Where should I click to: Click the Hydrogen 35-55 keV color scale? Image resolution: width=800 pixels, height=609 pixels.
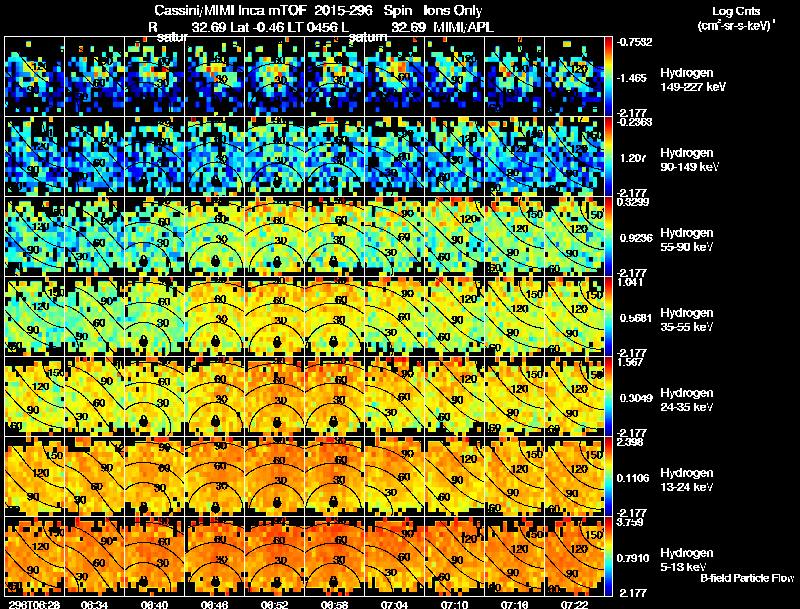(x=608, y=316)
